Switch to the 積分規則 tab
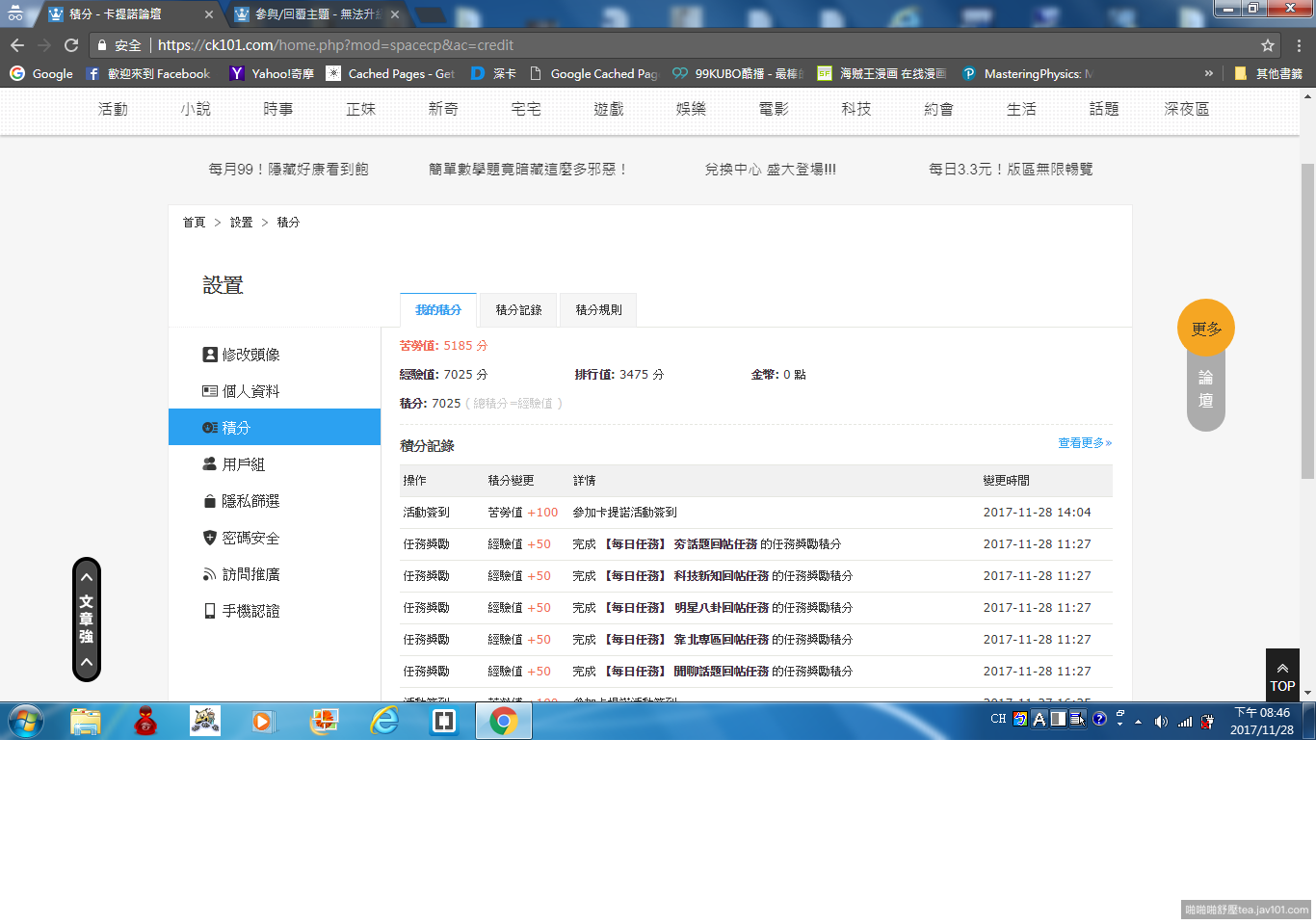 point(598,310)
